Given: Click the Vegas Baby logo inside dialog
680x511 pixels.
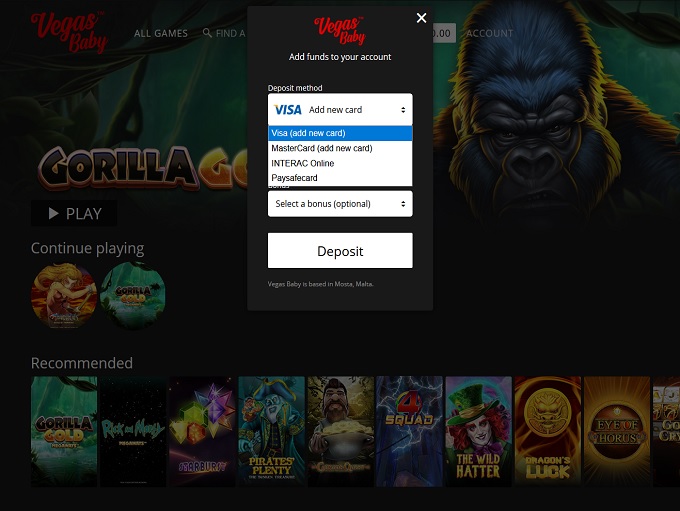Looking at the screenshot, I should (339, 31).
